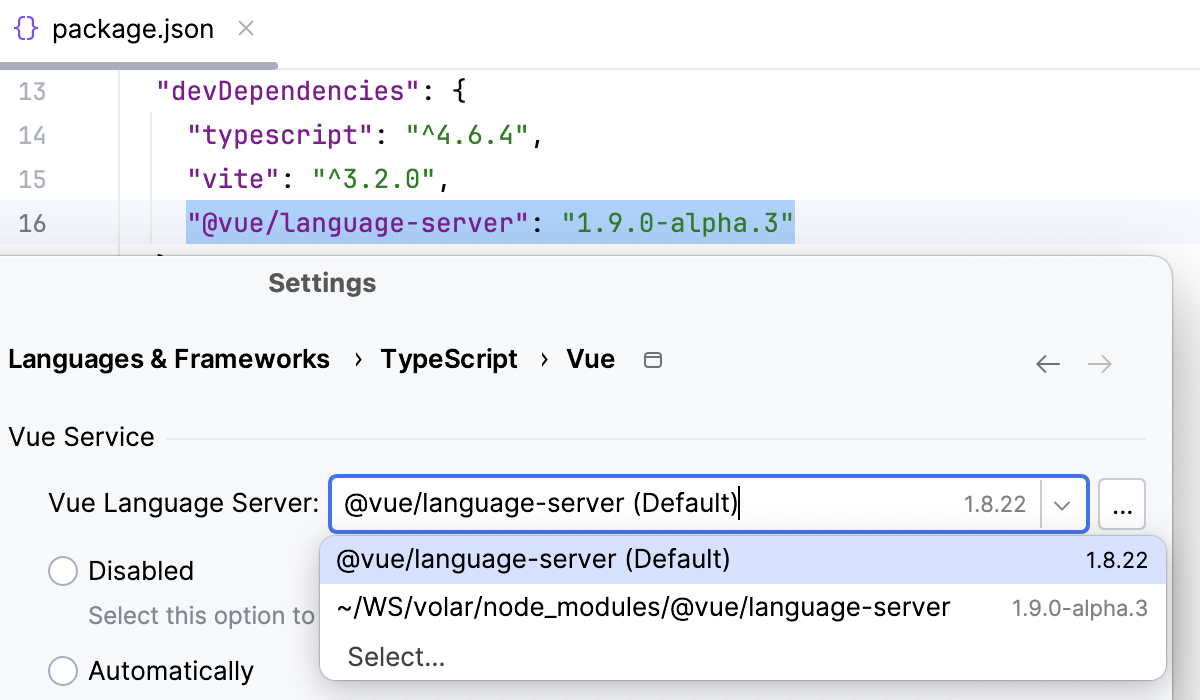1200x700 pixels.
Task: Go back using the left arrow
Action: pyautogui.click(x=1047, y=364)
